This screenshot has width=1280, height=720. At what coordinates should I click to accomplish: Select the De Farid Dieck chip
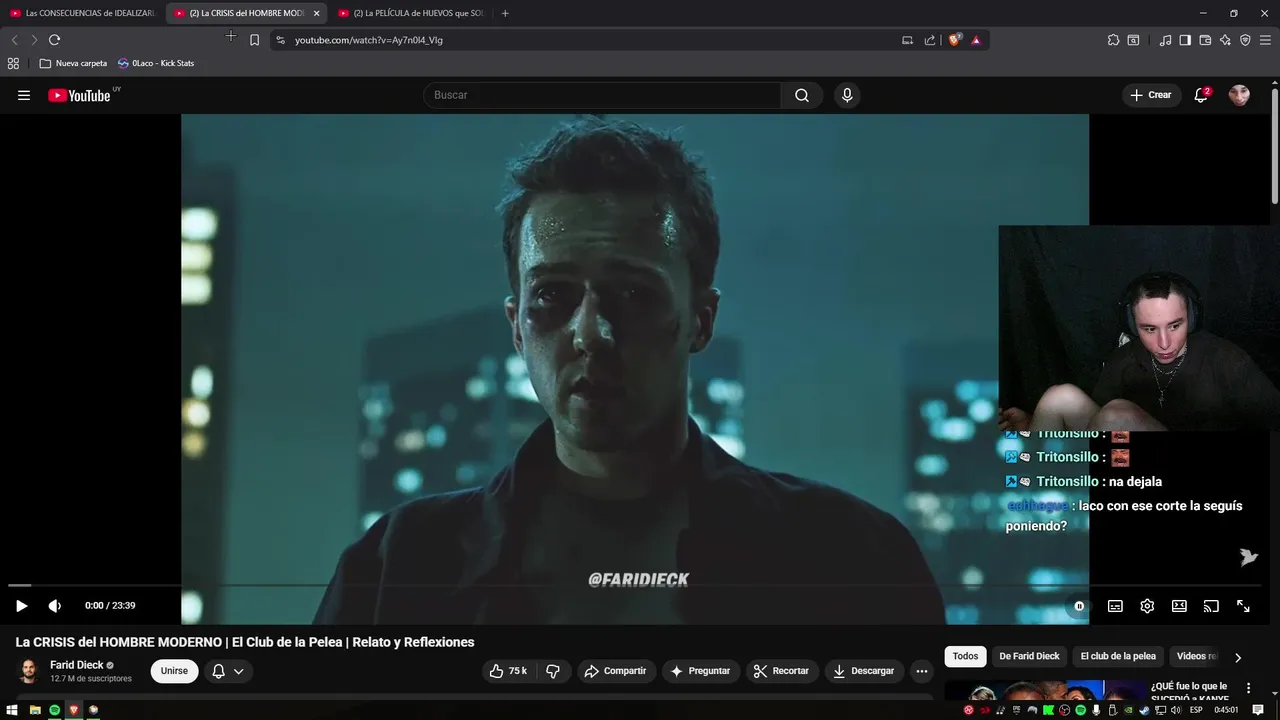coord(1029,656)
